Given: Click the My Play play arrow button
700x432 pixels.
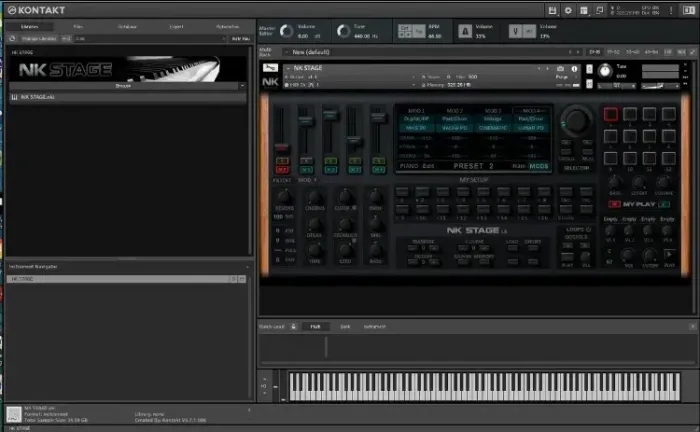Looking at the screenshot, I should (x=669, y=254).
